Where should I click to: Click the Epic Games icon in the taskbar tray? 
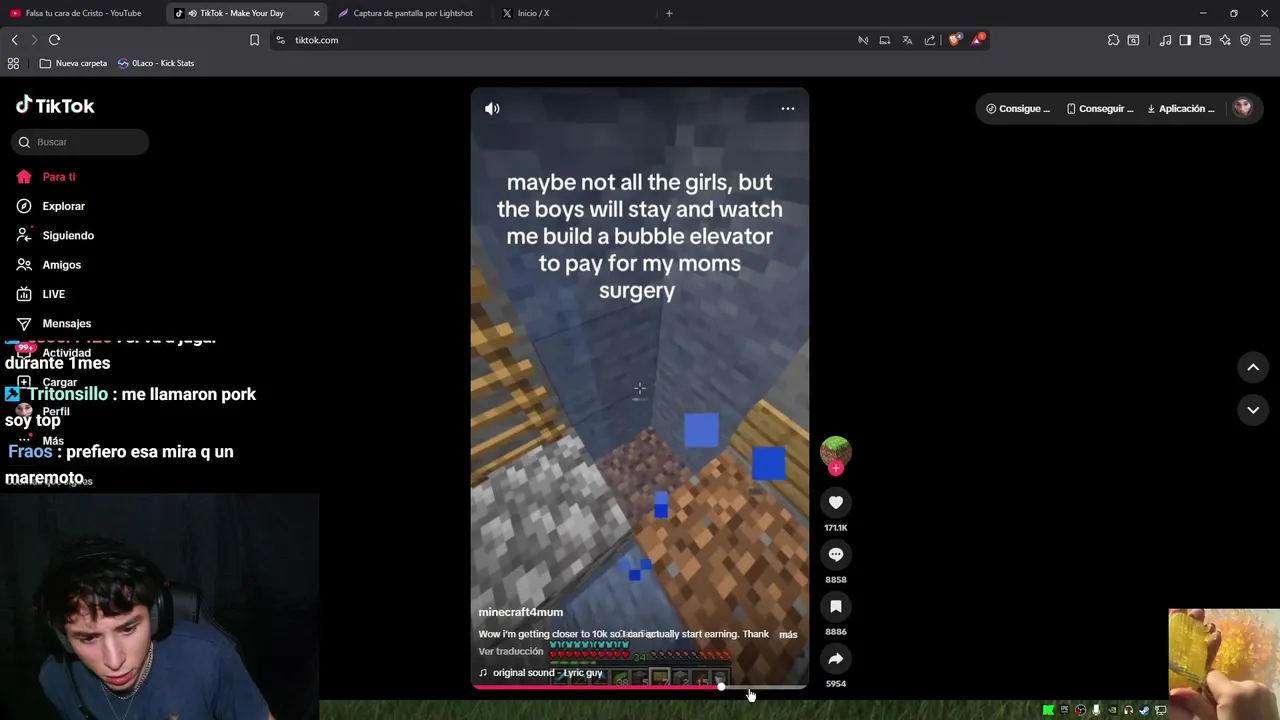pyautogui.click(x=1064, y=710)
